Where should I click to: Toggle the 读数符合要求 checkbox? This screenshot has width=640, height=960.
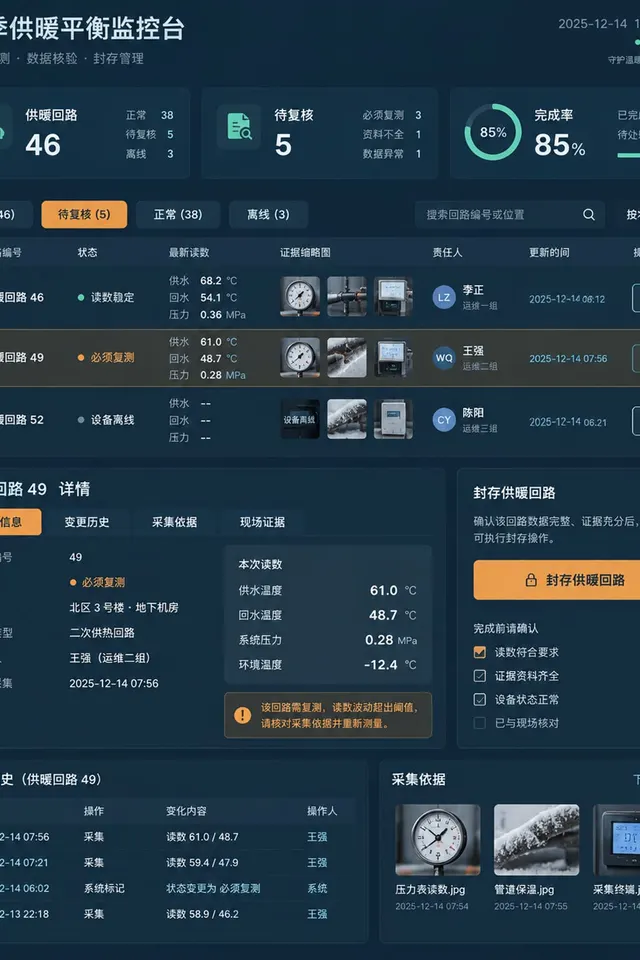pyautogui.click(x=480, y=652)
